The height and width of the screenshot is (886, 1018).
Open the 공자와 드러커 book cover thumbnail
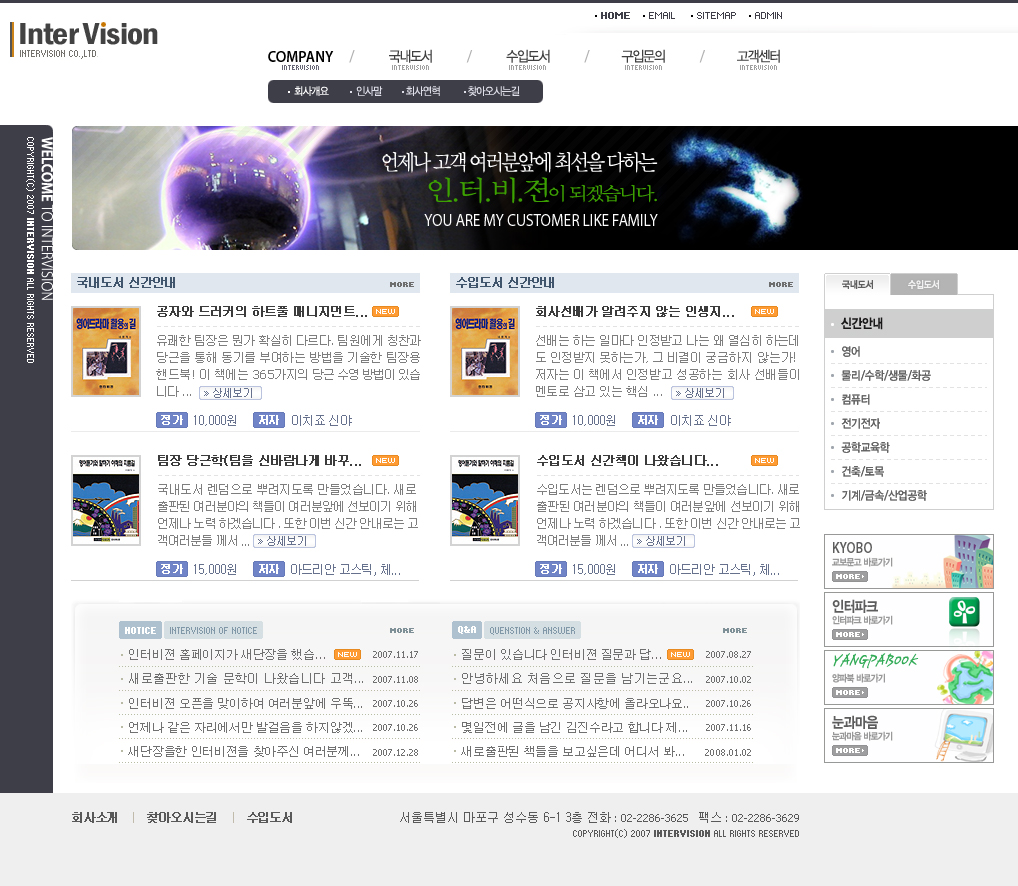pos(106,351)
